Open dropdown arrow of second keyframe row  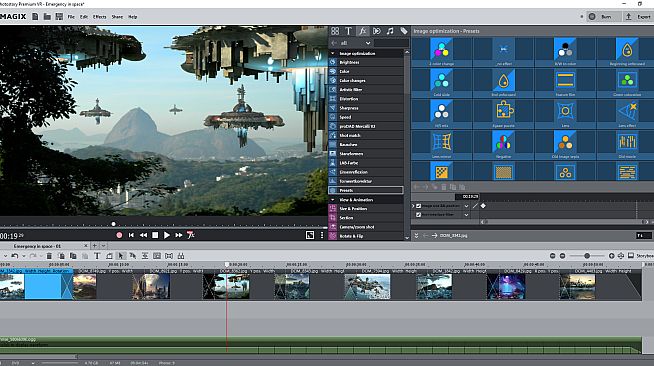[x=466, y=215]
